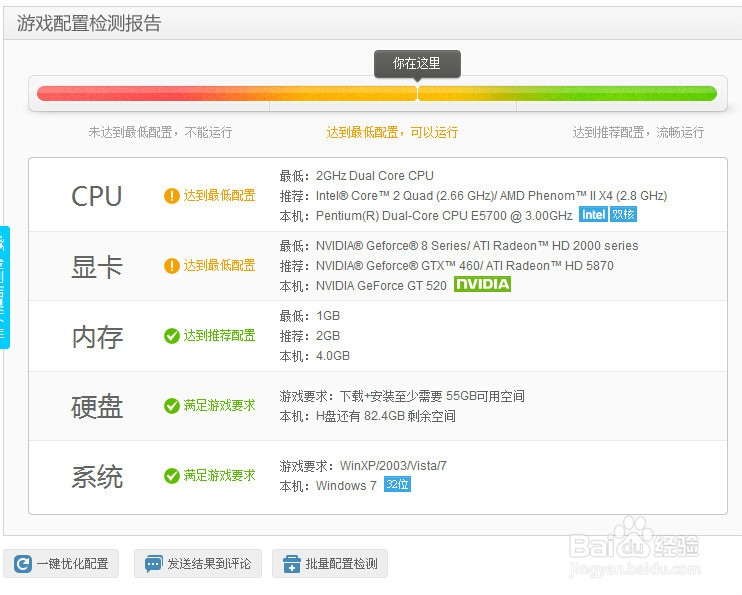Click 满足游戏要求 status in 硬盘 row
This screenshot has height=595, width=742.
[220, 406]
